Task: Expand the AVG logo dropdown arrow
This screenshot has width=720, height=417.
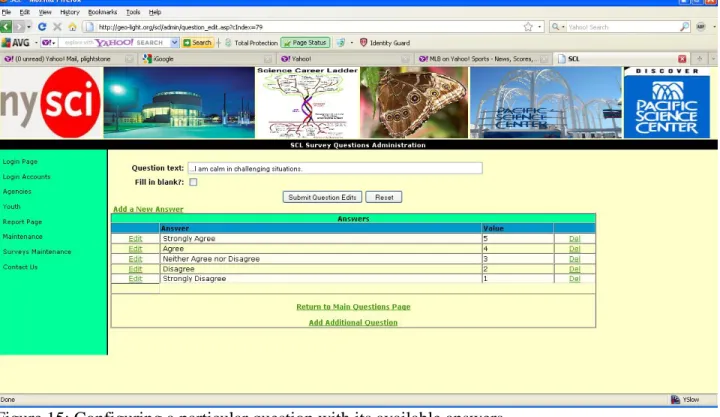Action: pyautogui.click(x=36, y=43)
